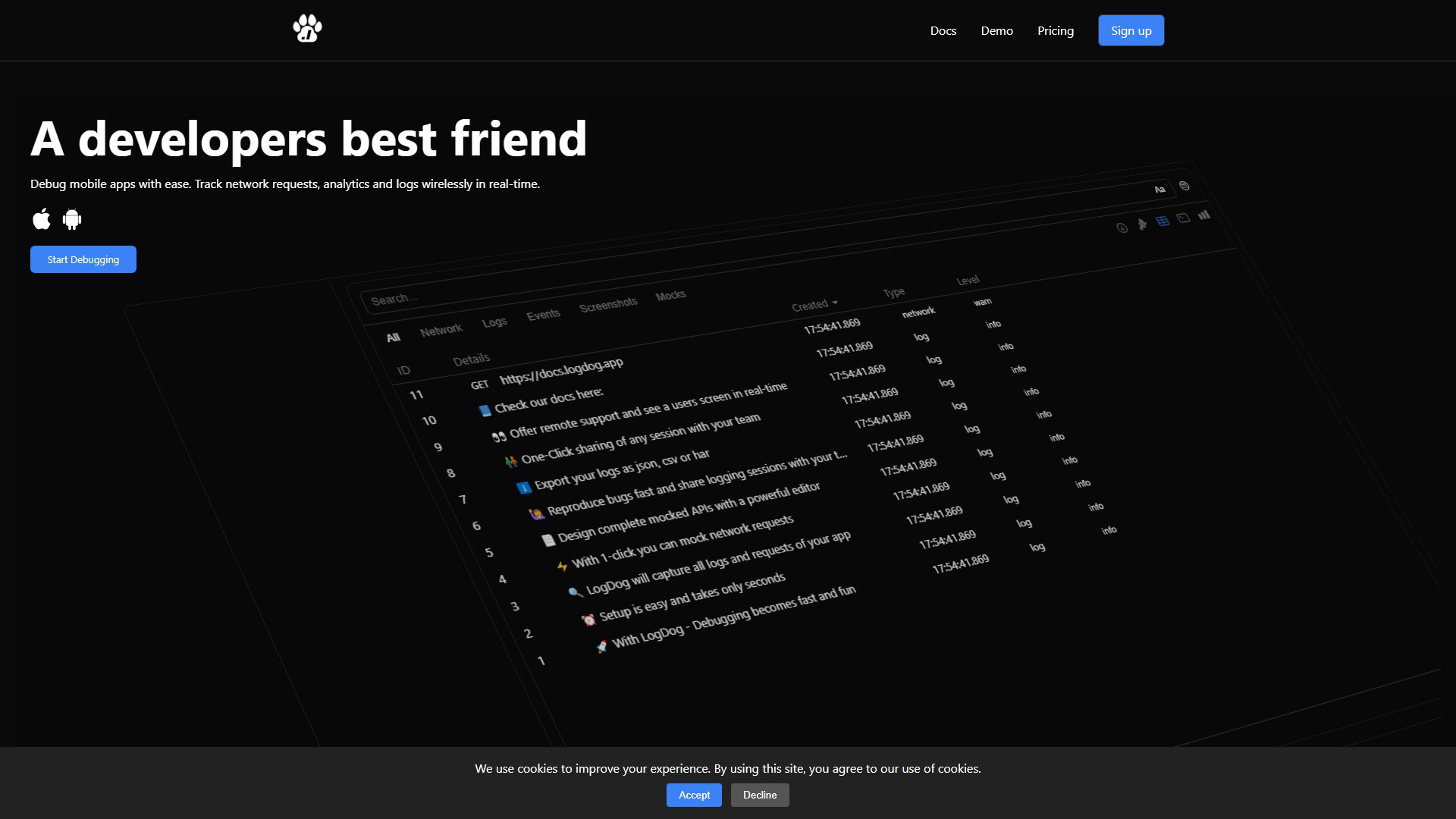Click the Start Debugging button

83,259
